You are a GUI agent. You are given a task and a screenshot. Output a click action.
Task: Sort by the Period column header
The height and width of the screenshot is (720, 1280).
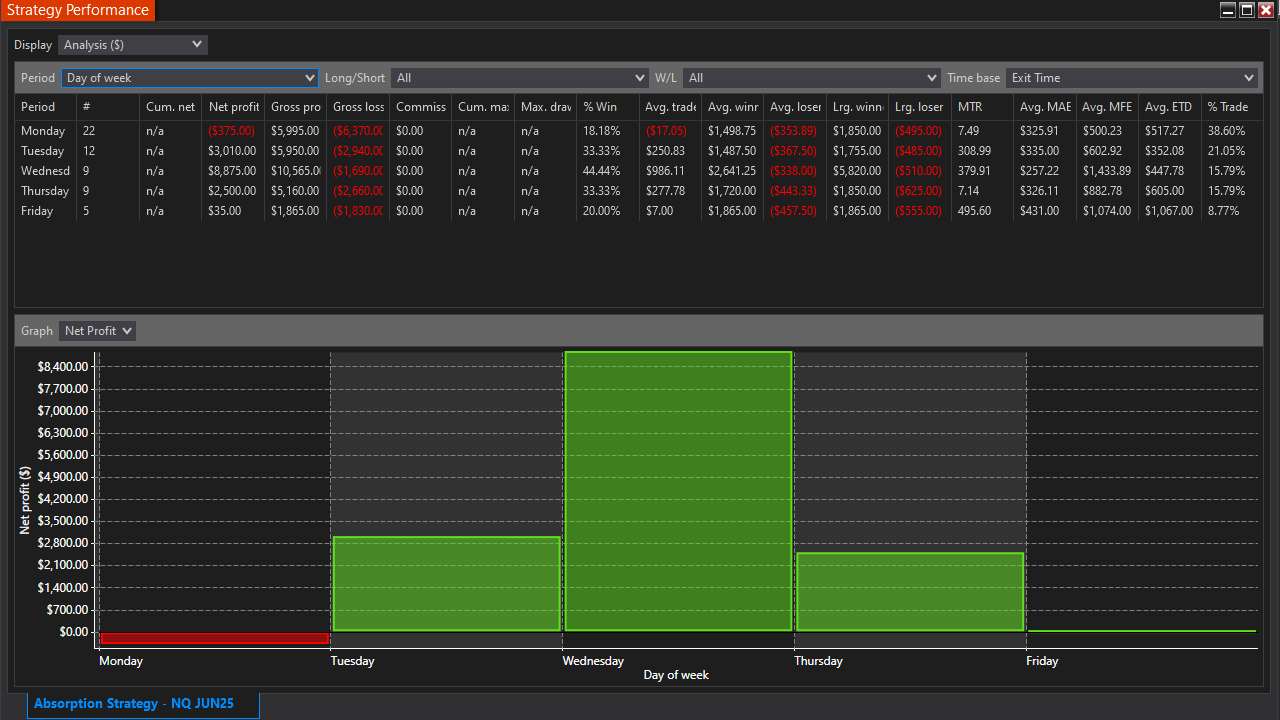tap(45, 107)
